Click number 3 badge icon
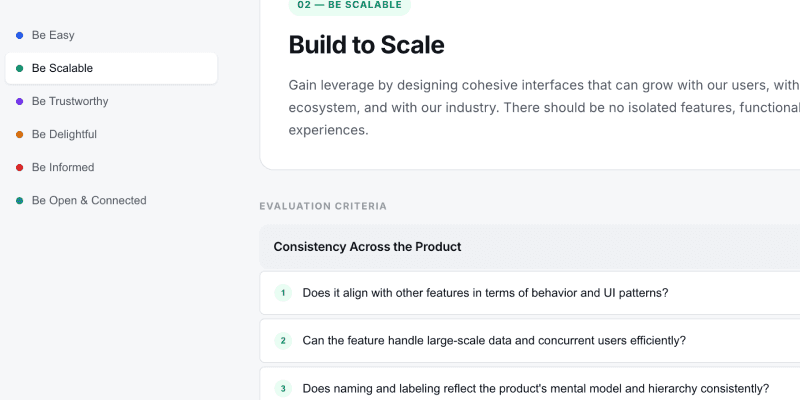800x400 pixels. [x=283, y=388]
